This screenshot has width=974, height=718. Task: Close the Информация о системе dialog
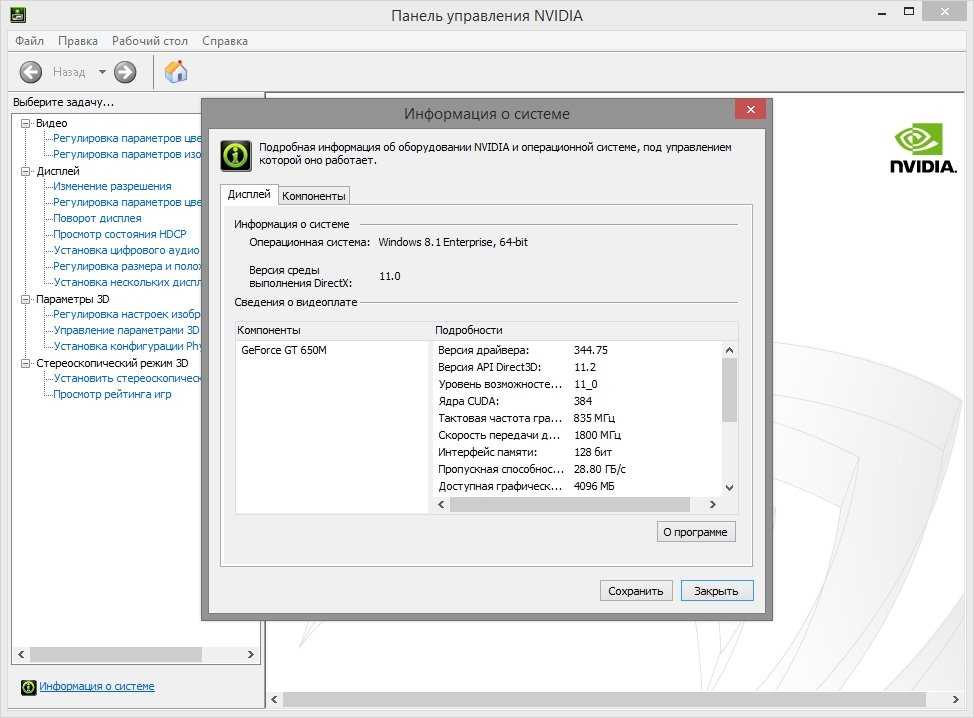click(750, 110)
